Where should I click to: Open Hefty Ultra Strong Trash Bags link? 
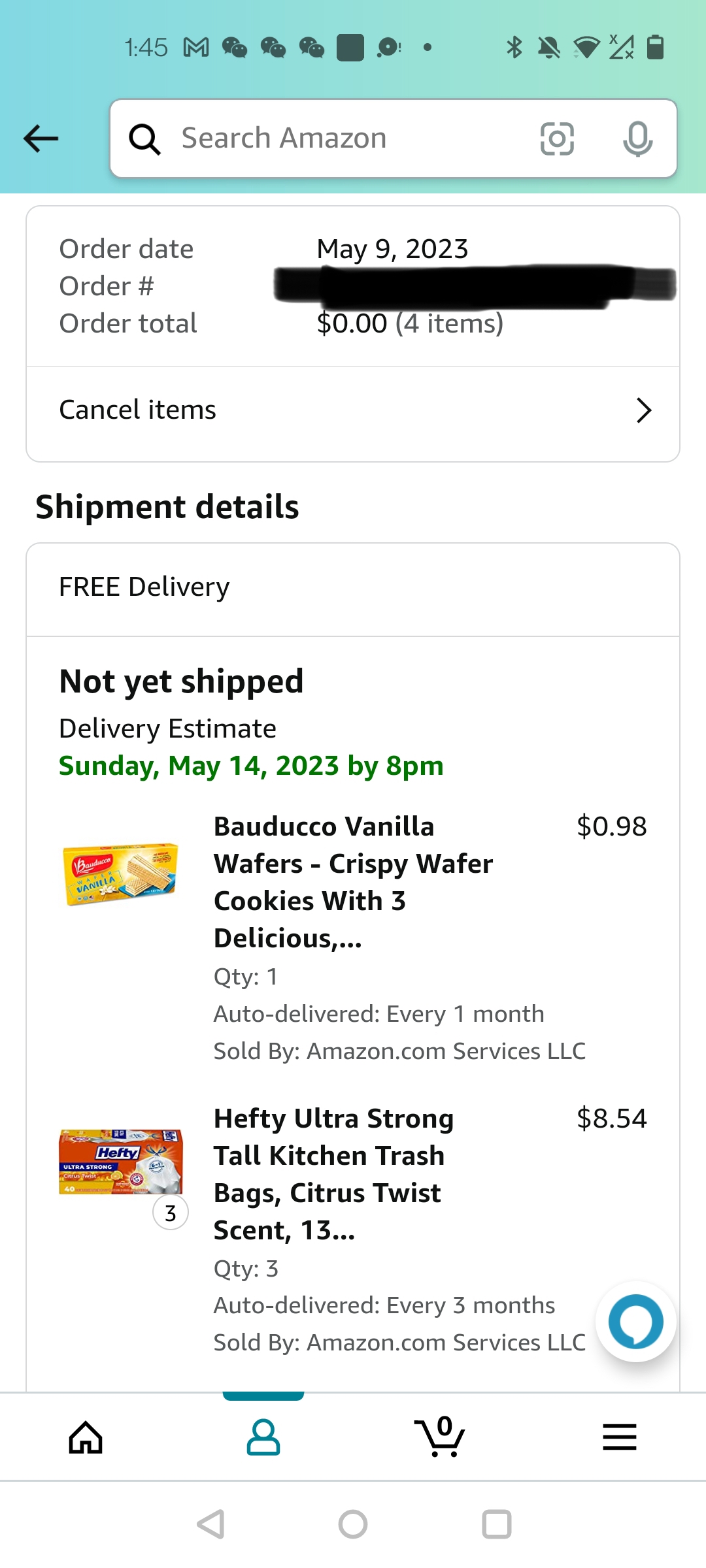333,1174
